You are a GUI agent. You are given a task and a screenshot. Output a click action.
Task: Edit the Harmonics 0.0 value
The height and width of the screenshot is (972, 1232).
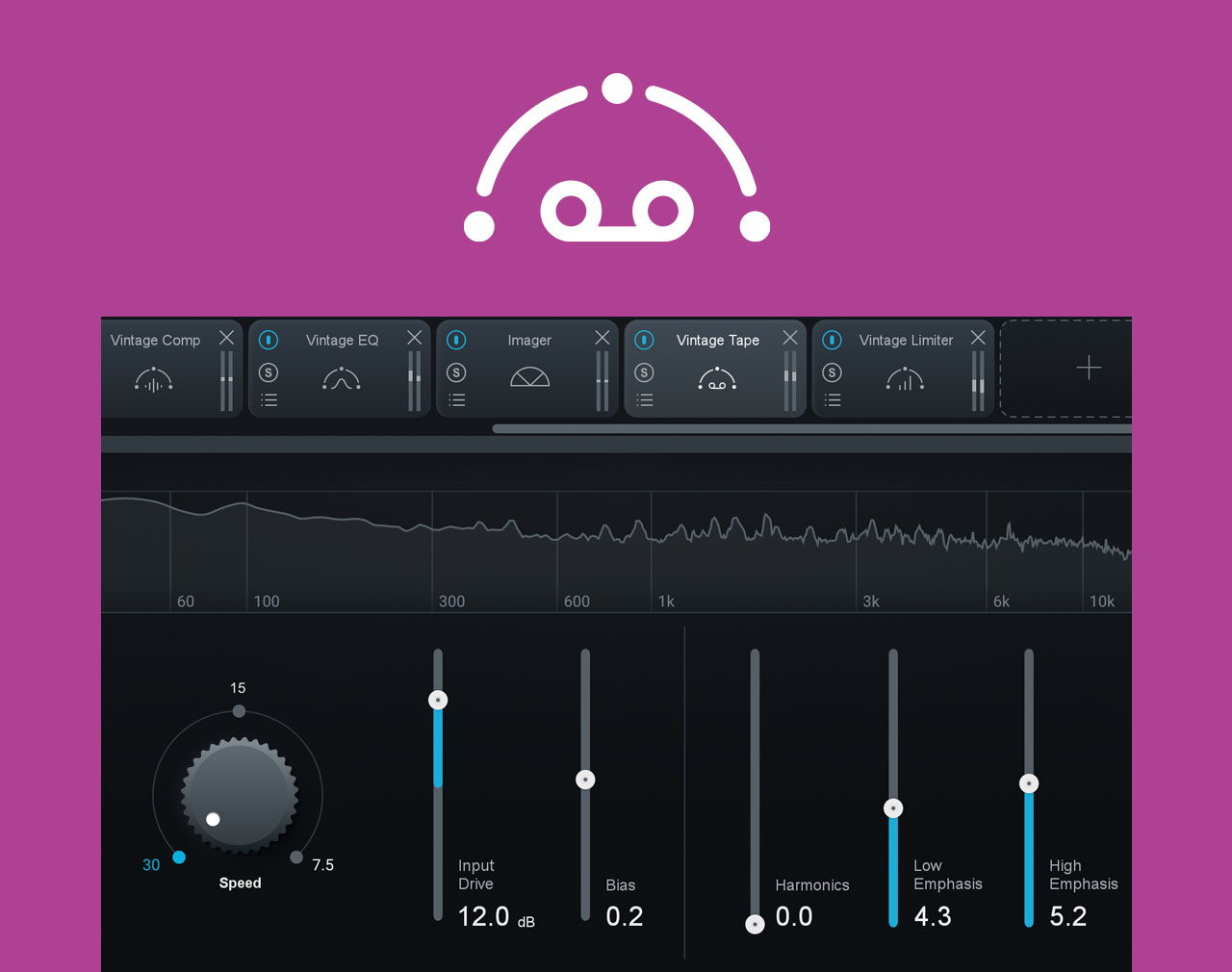coord(794,917)
